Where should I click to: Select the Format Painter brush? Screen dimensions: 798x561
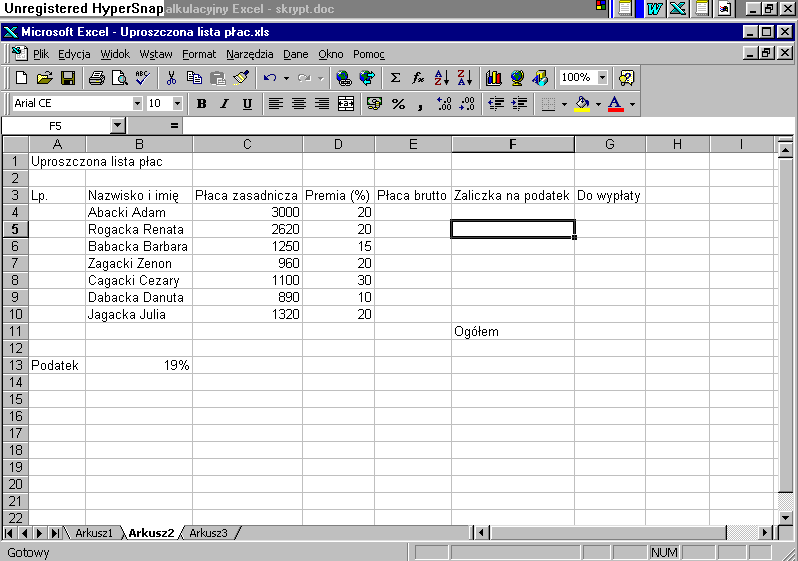click(241, 78)
